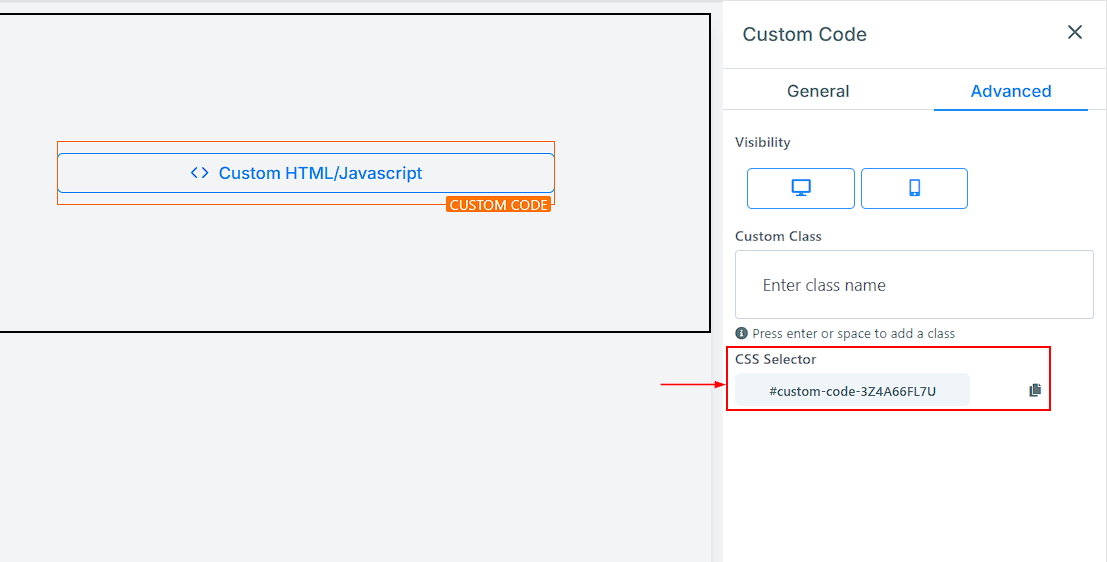
Task: Select the orange CUSTOM CODE badge
Action: tap(498, 205)
